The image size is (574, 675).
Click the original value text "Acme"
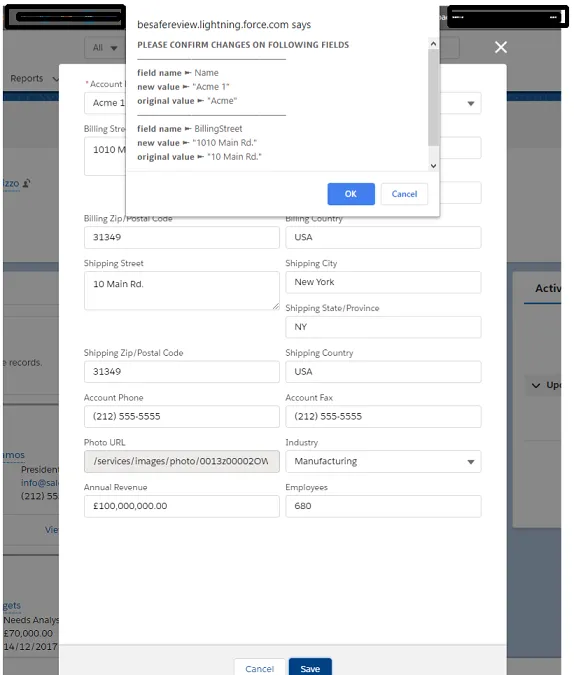[222, 101]
